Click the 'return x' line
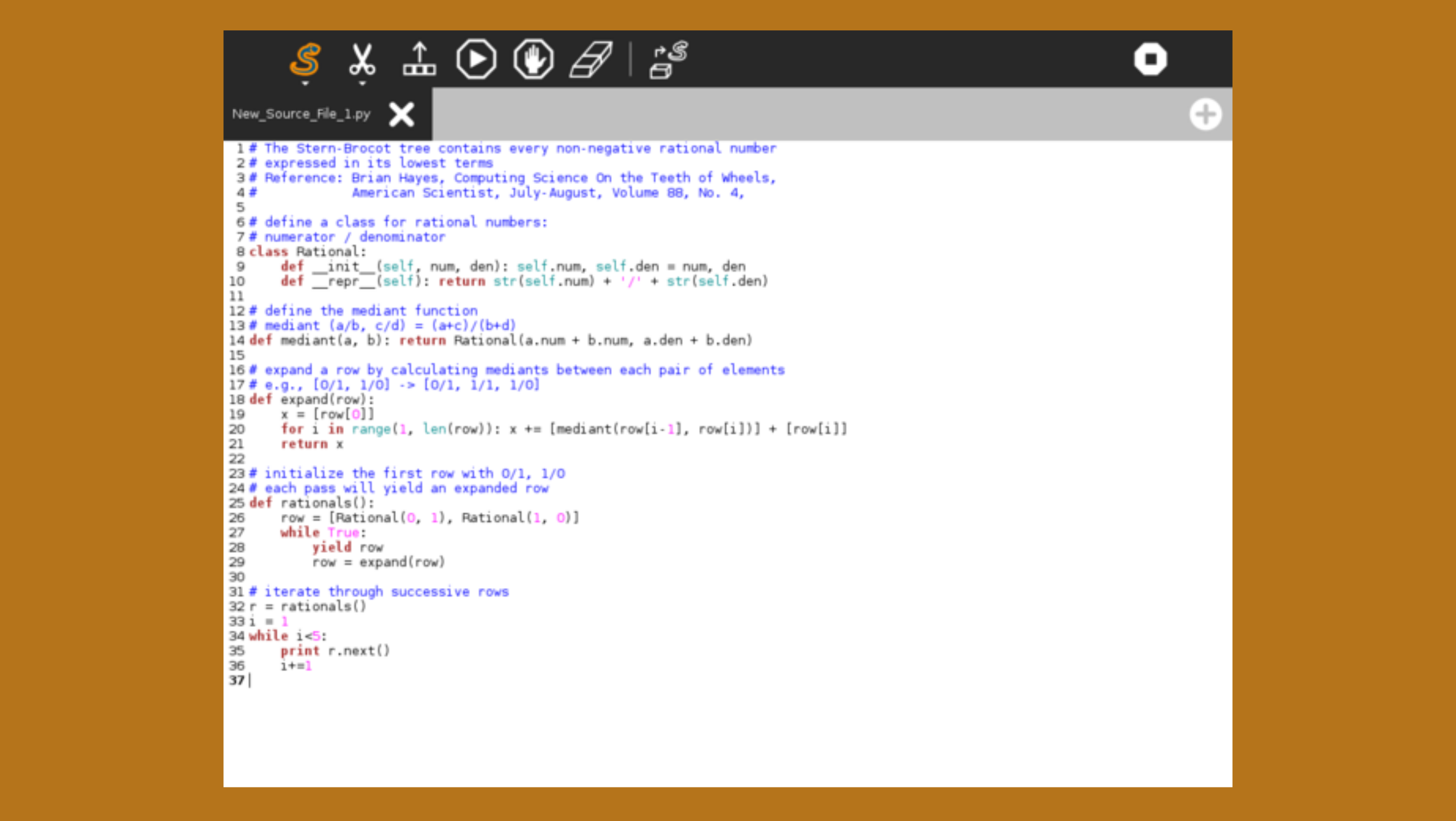Viewport: 1456px width, 821px height. tap(312, 444)
